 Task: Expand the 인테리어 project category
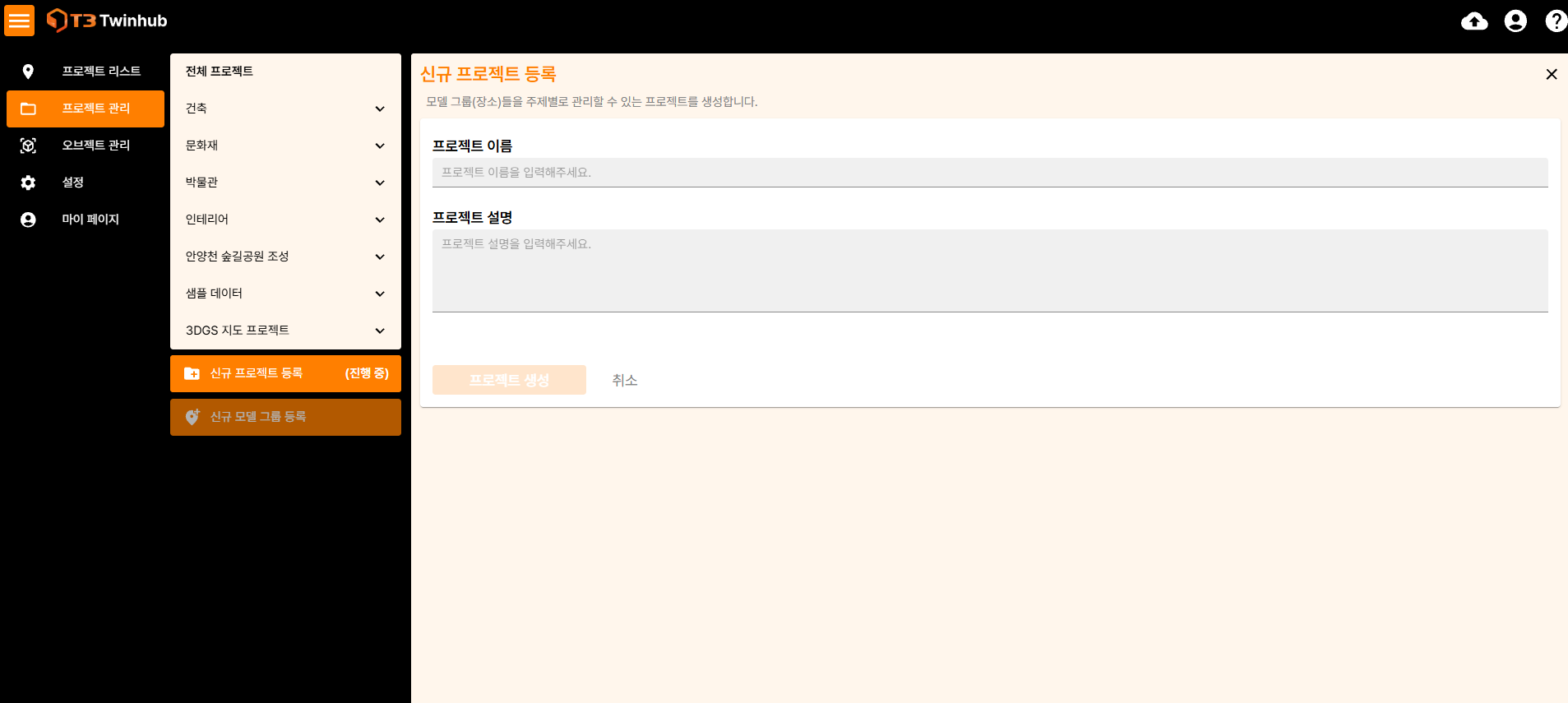coord(380,220)
